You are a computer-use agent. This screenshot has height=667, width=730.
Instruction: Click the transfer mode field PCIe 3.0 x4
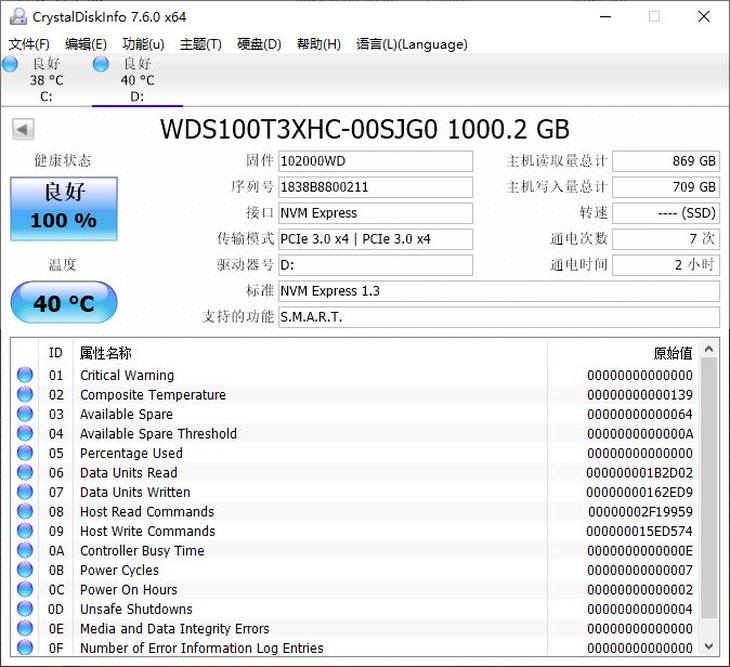coord(375,239)
